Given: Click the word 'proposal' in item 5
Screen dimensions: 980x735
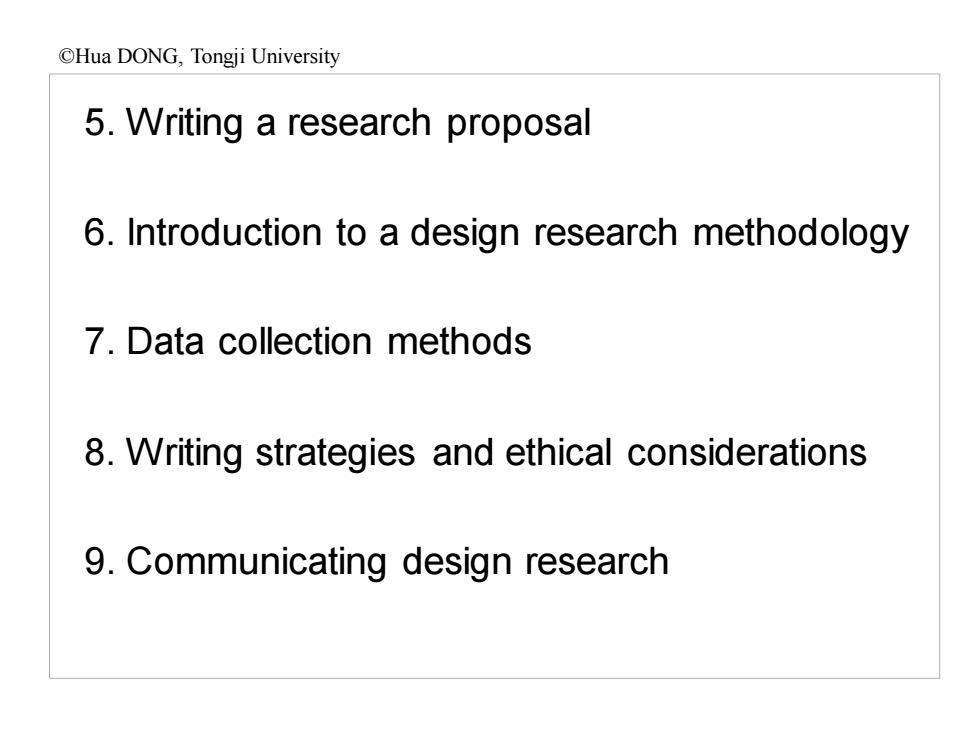Looking at the screenshot, I should 519,124.
